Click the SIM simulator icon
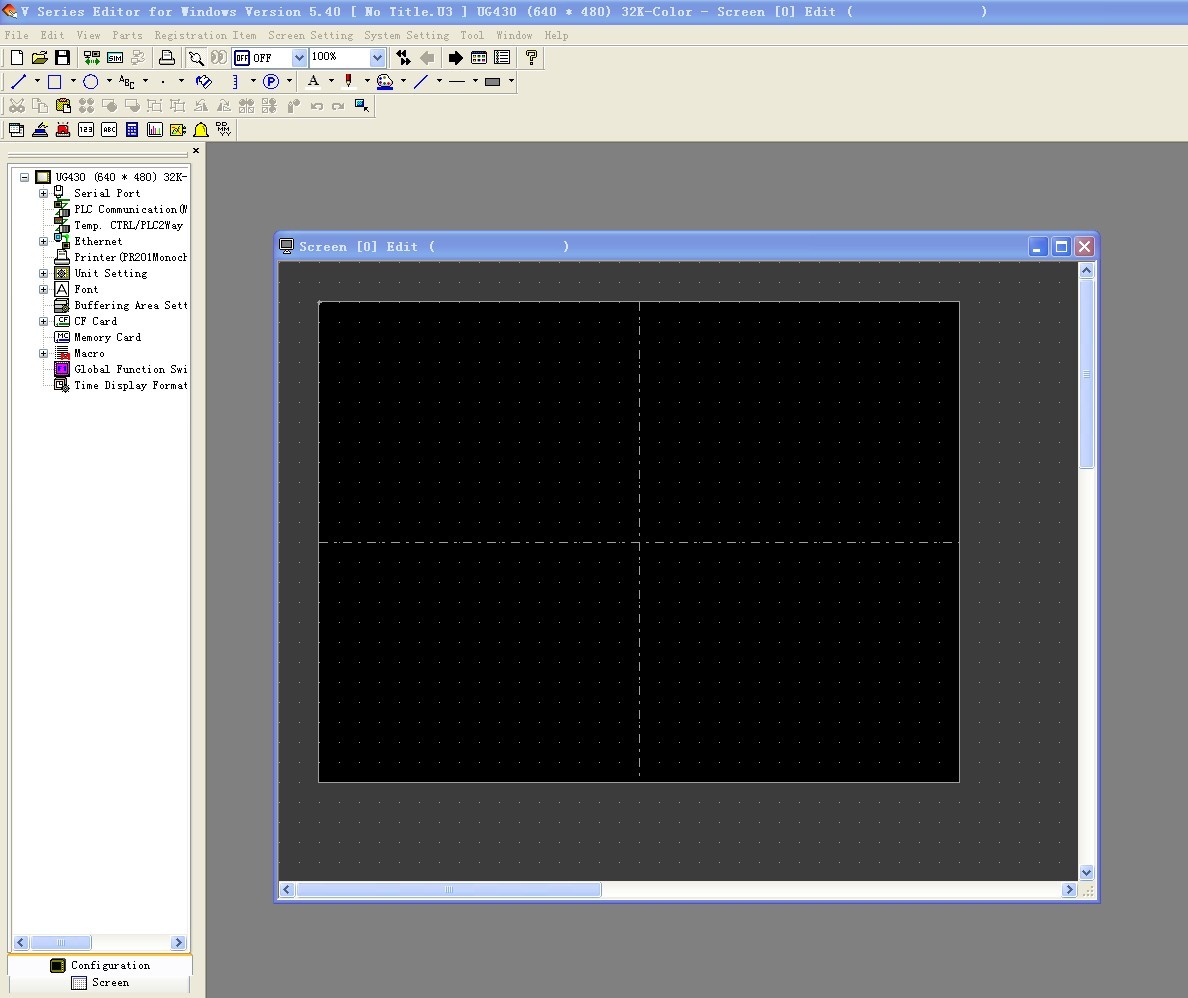This screenshot has height=998, width=1188. [x=115, y=58]
